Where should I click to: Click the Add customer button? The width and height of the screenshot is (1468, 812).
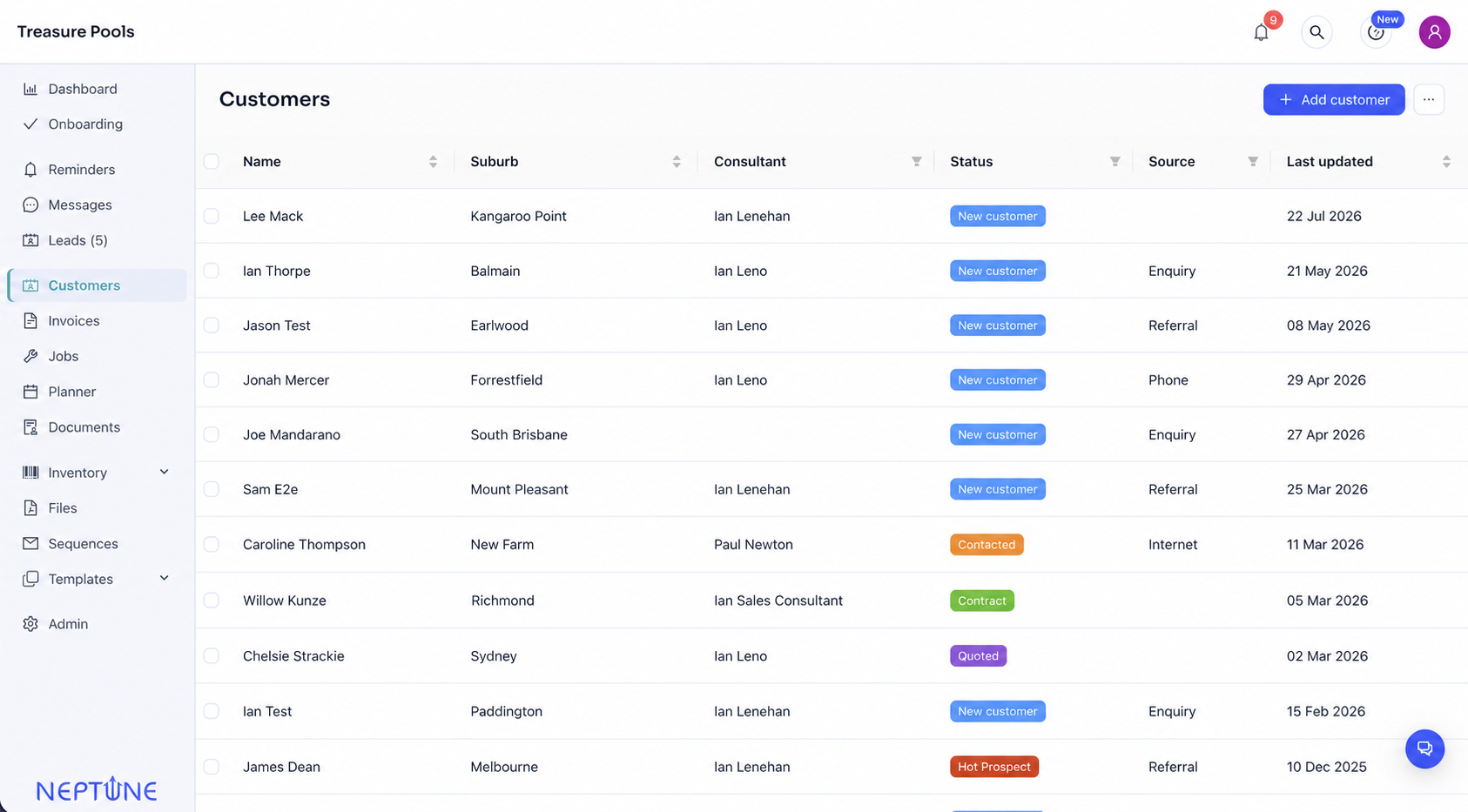pyautogui.click(x=1334, y=99)
